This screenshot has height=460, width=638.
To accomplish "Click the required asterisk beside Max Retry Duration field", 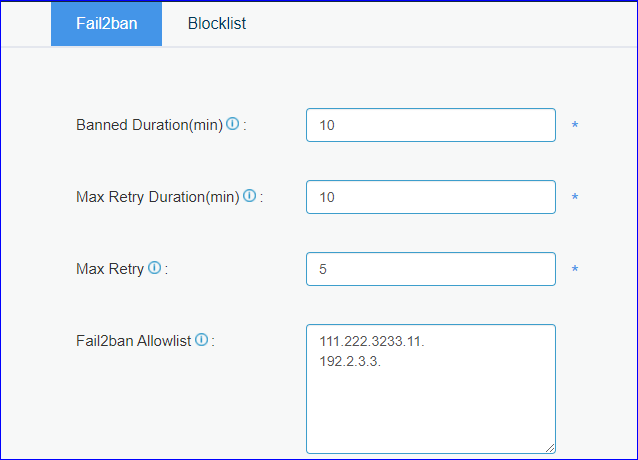I will 575,198.
